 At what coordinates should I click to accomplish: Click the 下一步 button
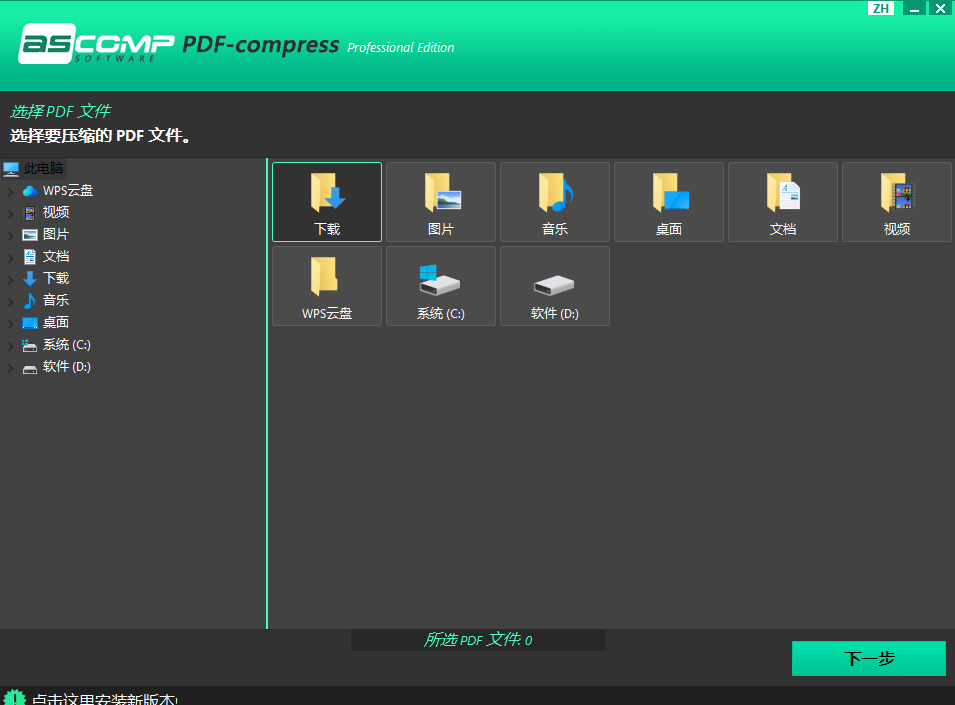[868, 659]
